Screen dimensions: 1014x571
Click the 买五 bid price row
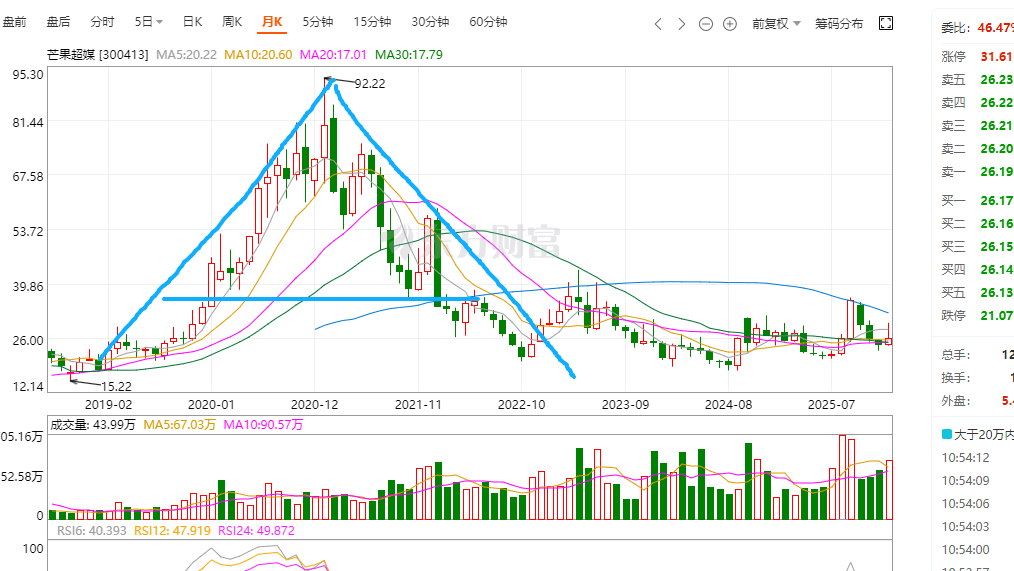tap(977, 293)
